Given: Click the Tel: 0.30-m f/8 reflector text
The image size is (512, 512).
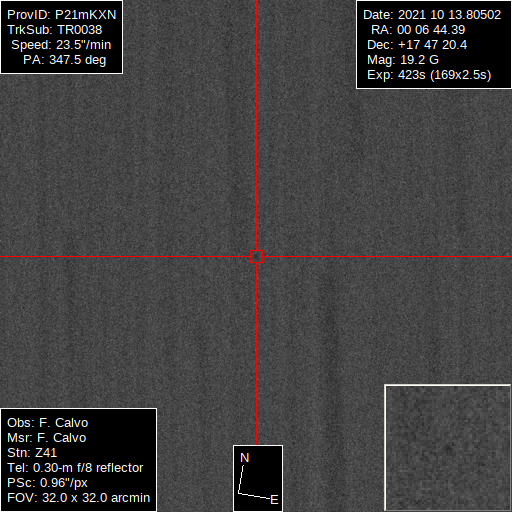Looking at the screenshot, I should [x=75, y=468].
